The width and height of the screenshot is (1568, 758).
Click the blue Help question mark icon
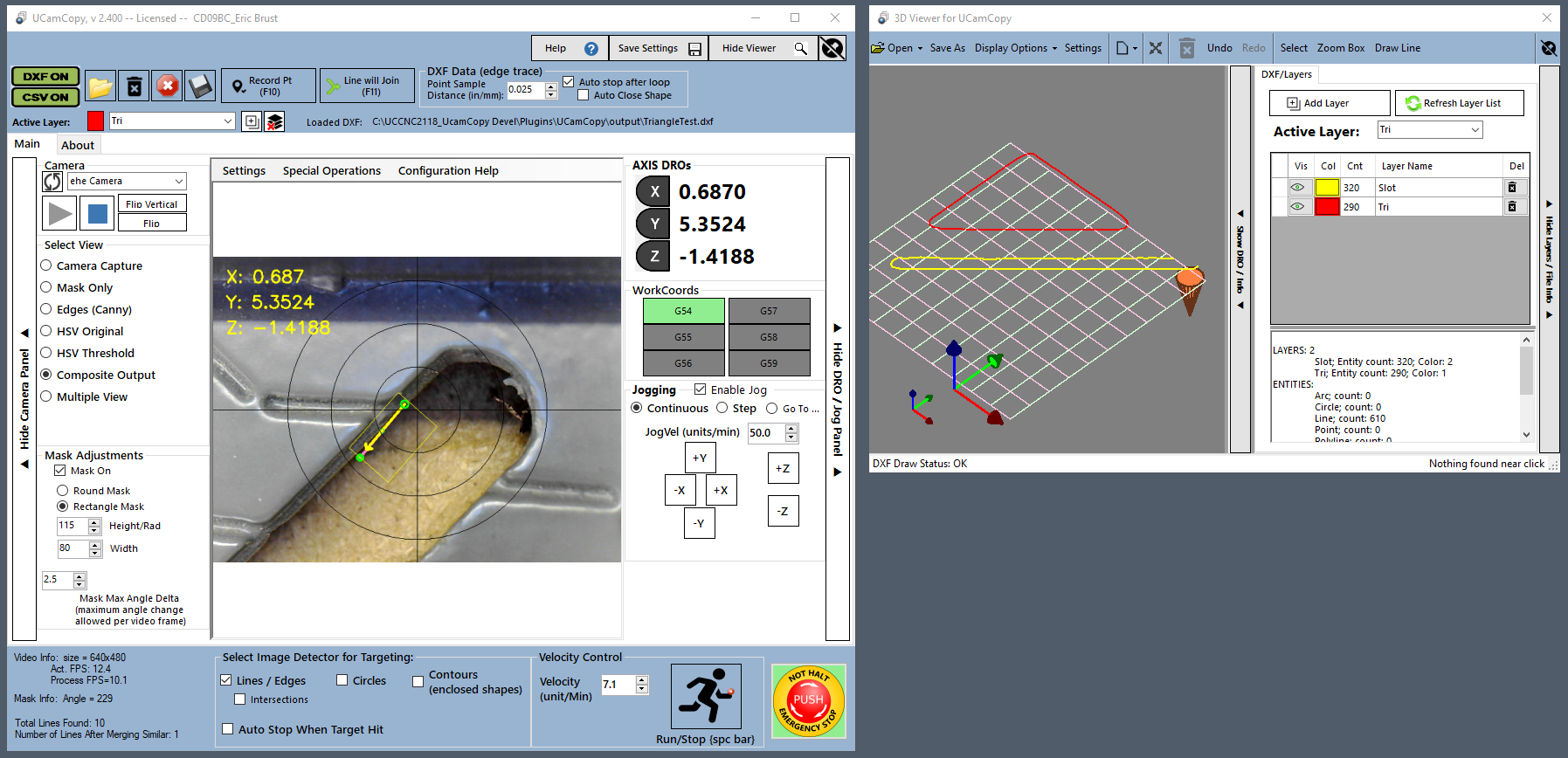[591, 49]
